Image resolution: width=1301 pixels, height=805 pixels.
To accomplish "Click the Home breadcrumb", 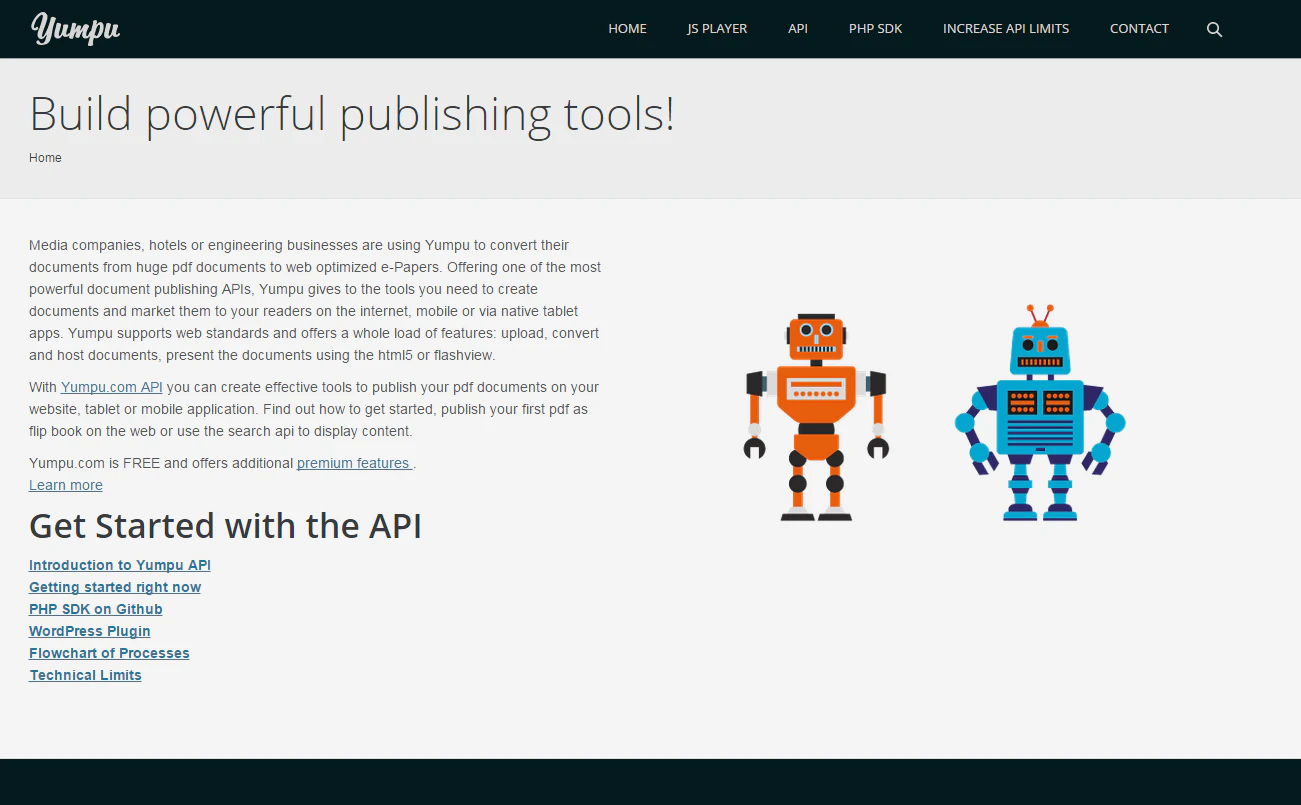I will [45, 158].
